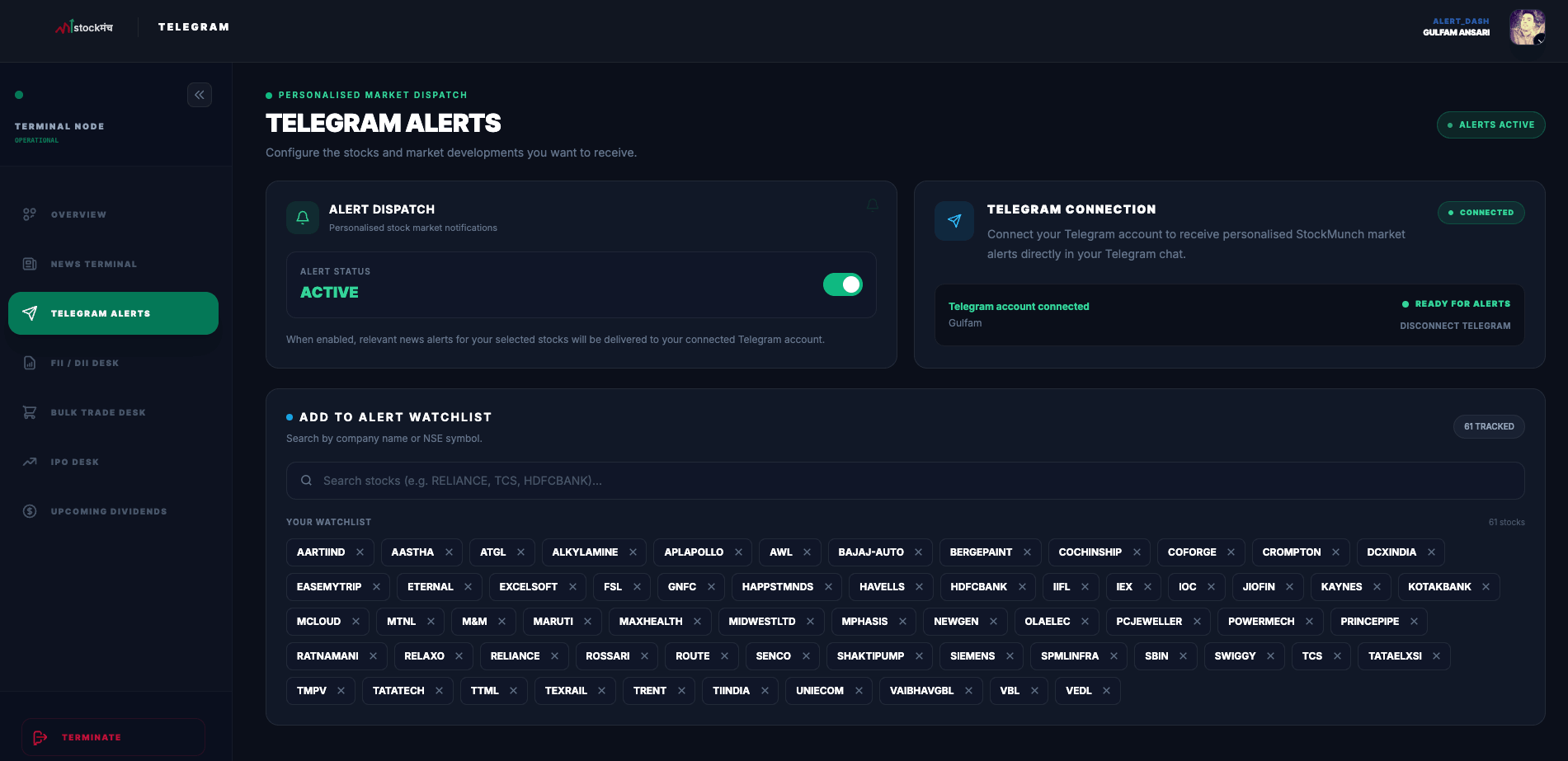
Task: Remove DCXINDIA from the watchlist
Action: point(1431,552)
